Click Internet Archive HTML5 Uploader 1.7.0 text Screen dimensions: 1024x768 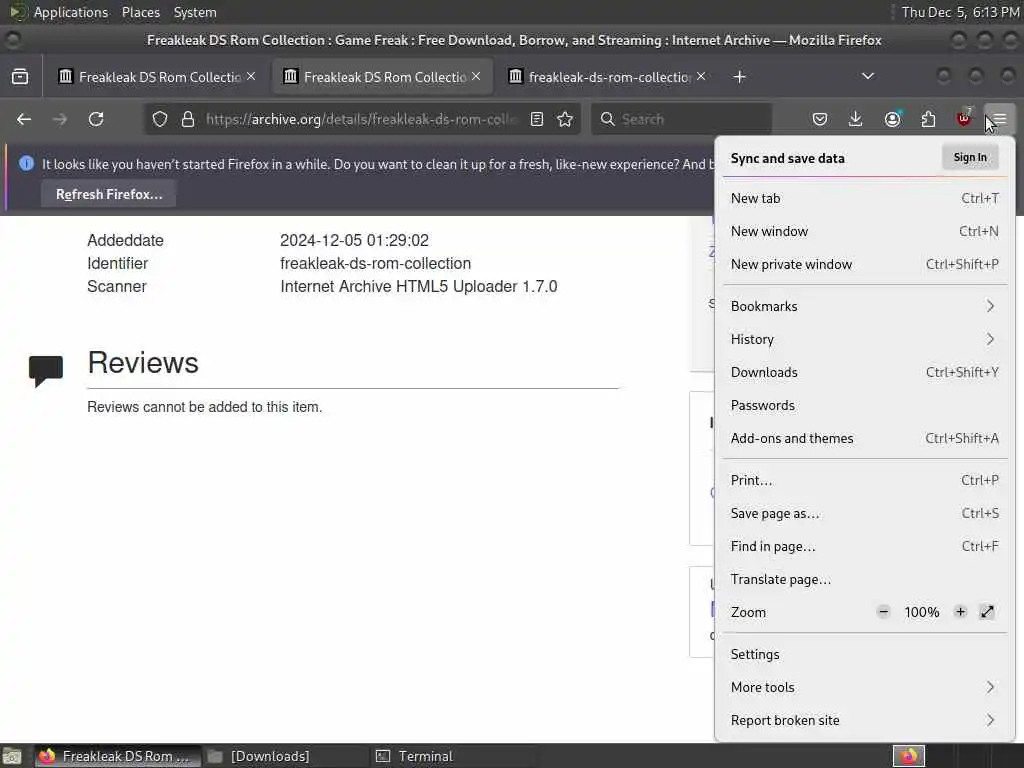[x=419, y=287]
